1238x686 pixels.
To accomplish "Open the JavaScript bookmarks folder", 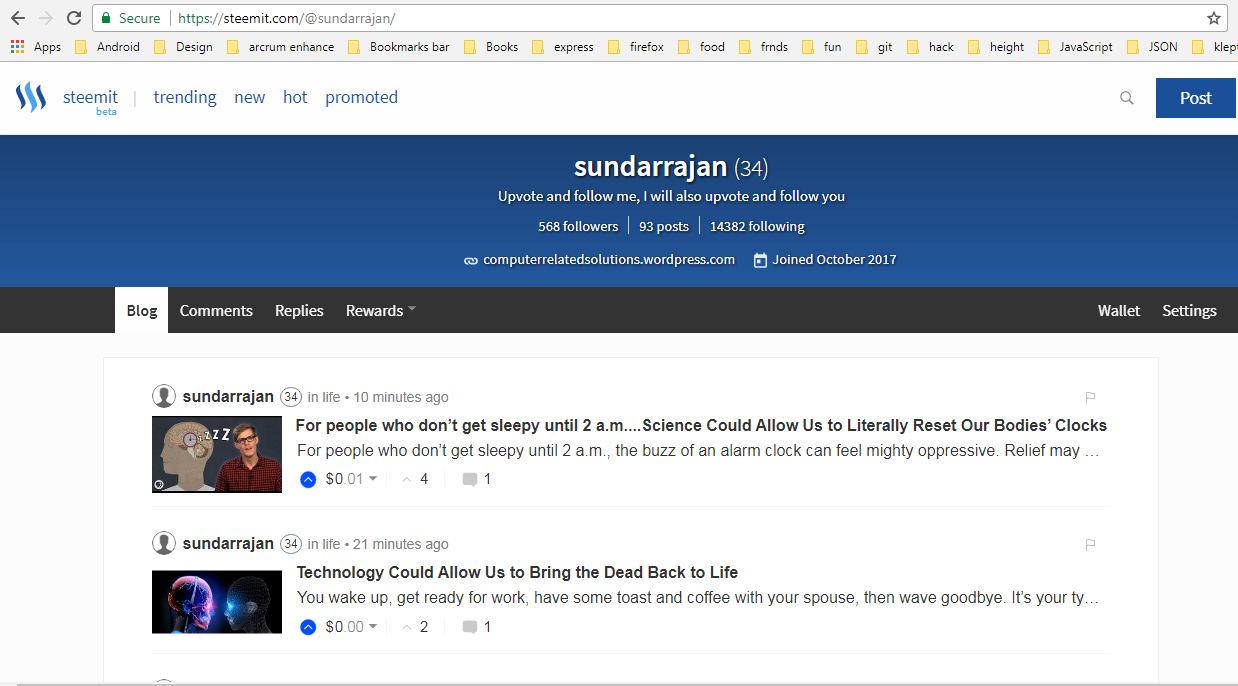I will pyautogui.click(x=1076, y=47).
